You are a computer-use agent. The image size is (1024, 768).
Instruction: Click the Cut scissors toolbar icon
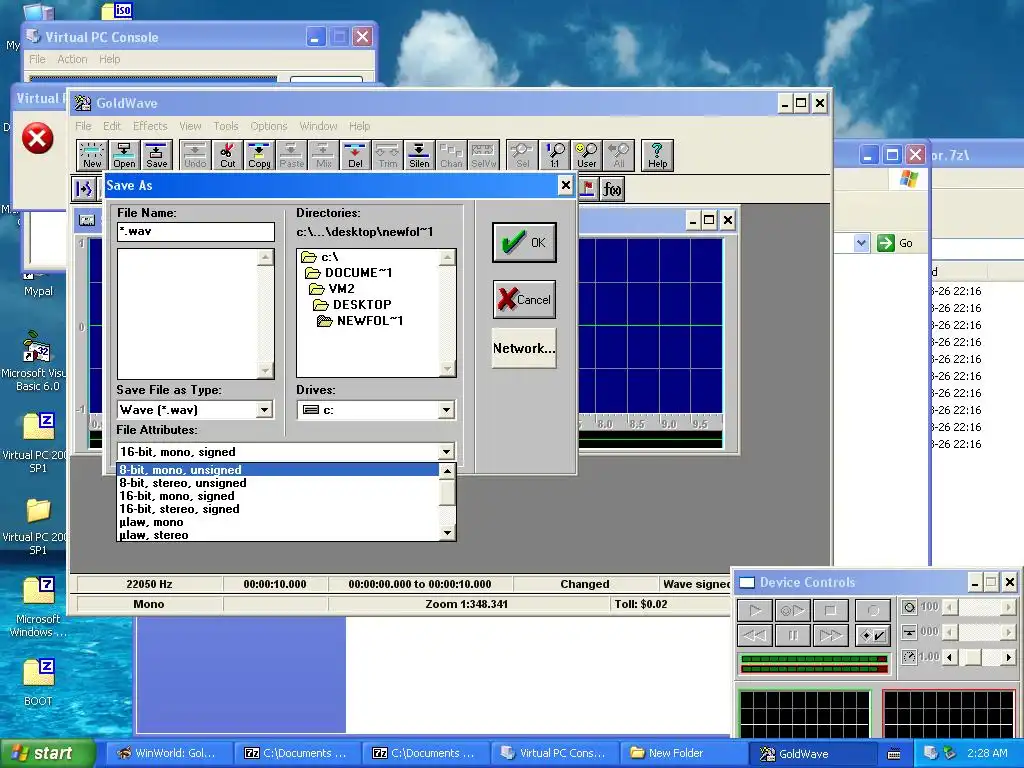click(x=227, y=155)
